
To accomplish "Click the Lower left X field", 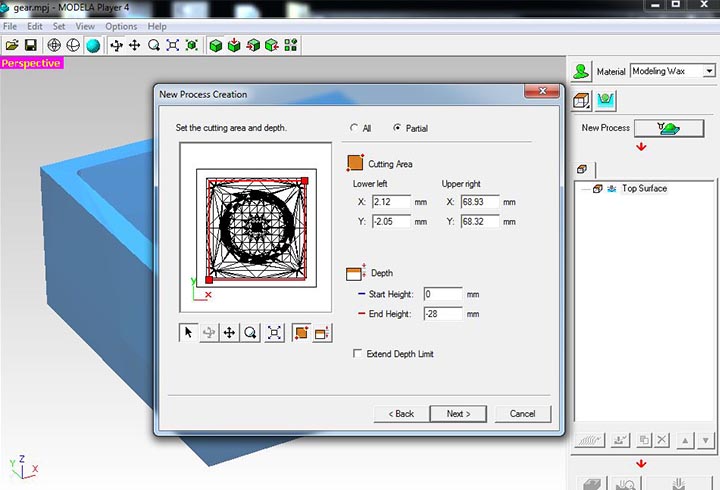I will point(391,202).
